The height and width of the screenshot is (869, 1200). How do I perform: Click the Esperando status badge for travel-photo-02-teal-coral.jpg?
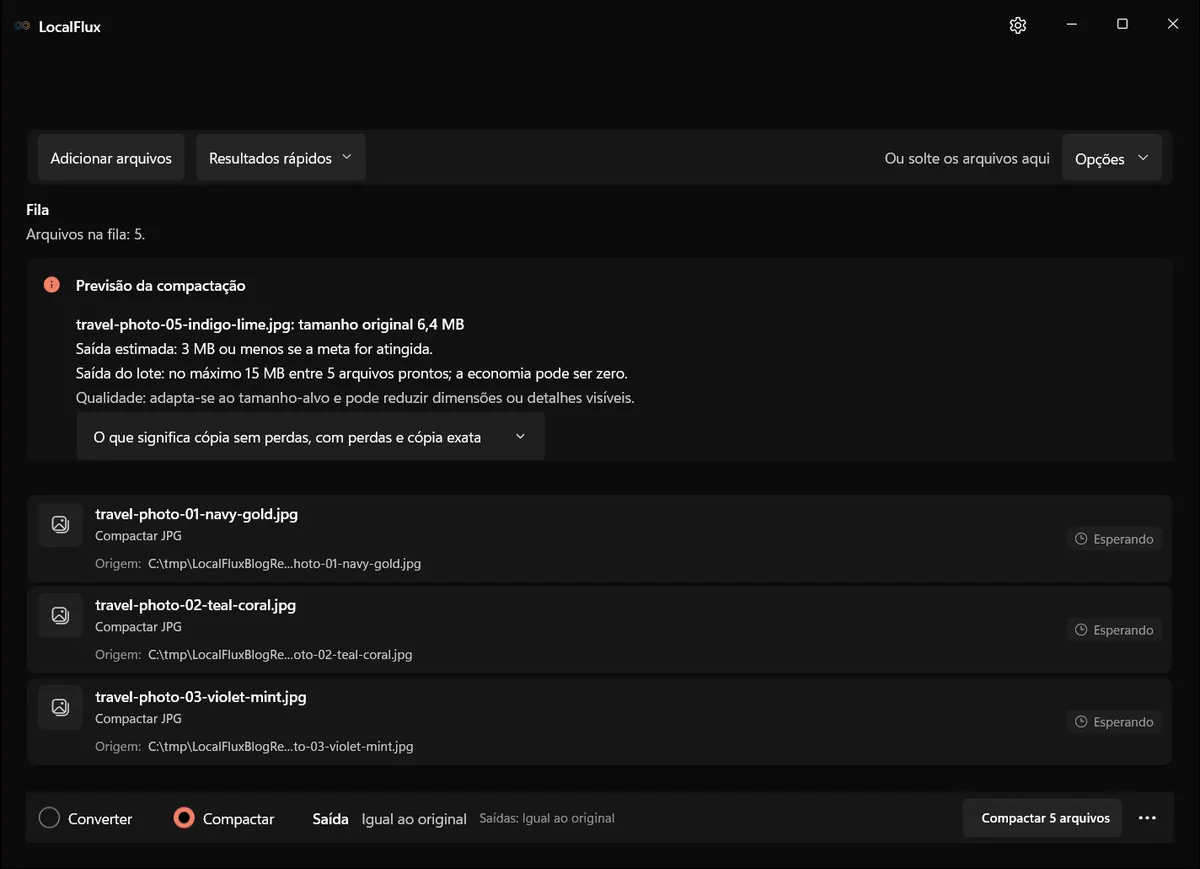coord(1114,630)
